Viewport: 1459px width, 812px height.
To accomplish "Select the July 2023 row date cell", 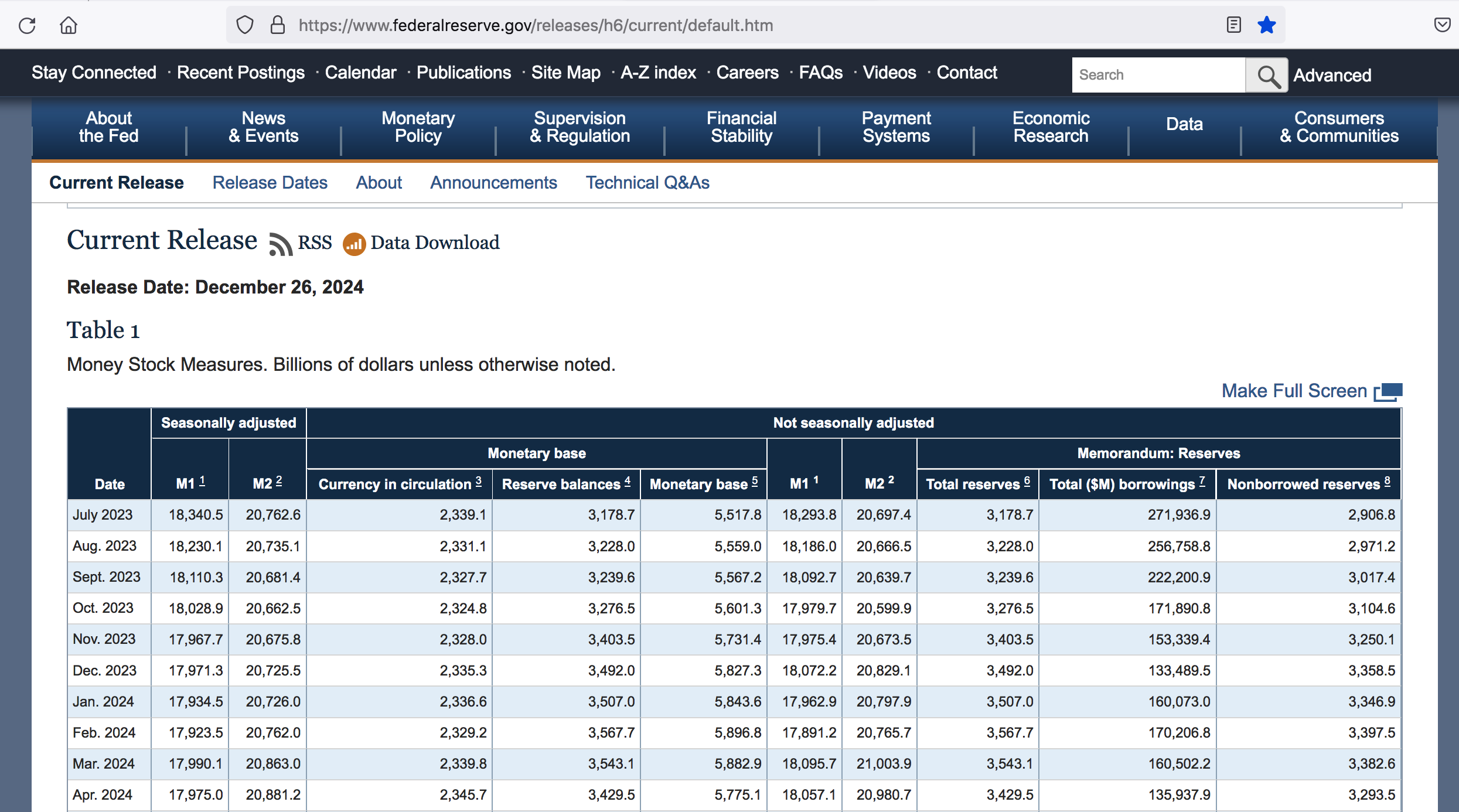I will pos(109,515).
